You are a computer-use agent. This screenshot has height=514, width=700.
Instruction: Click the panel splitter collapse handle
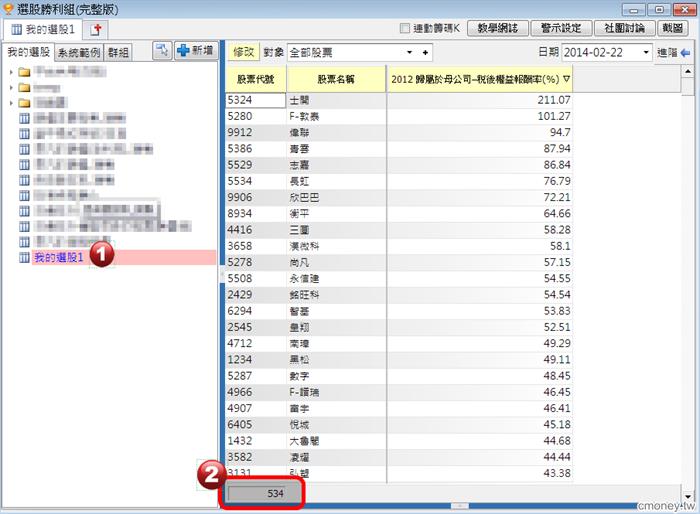pyautogui.click(x=222, y=275)
